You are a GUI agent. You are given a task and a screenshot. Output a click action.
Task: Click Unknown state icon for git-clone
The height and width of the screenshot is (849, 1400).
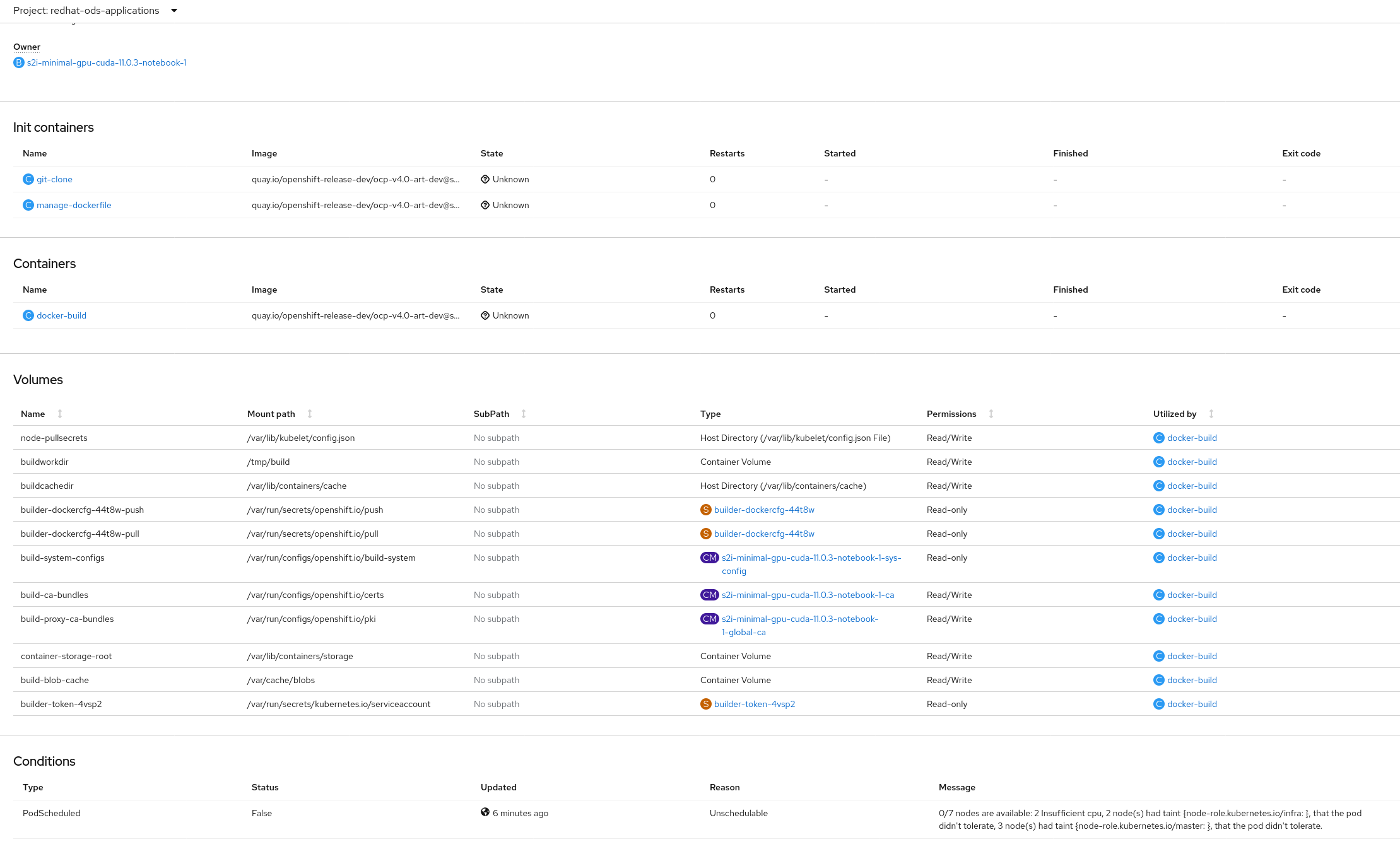(485, 179)
